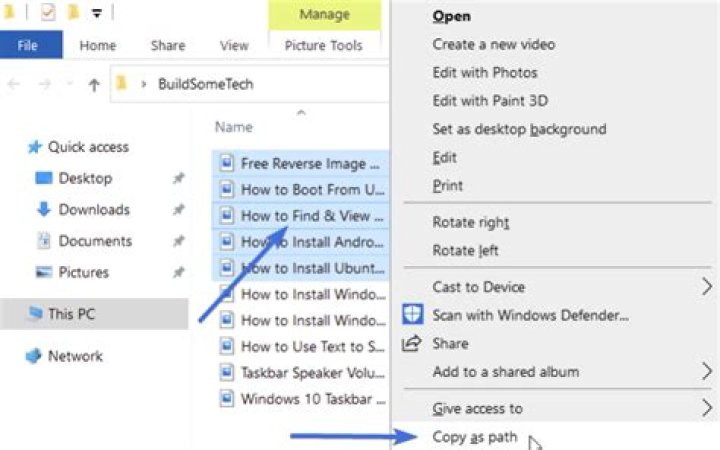This screenshot has width=720, height=450.
Task: Open the Customize Quick Access Toolbar dropdown
Action: tap(96, 13)
